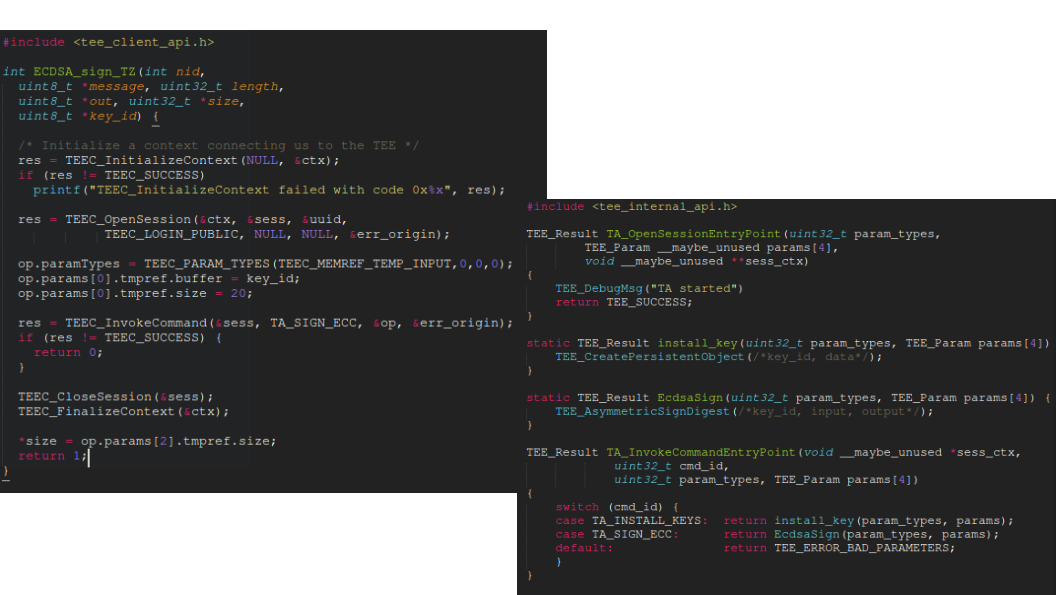Click the tee_client_api.h include line
The image size is (1058, 595).
tap(108, 42)
